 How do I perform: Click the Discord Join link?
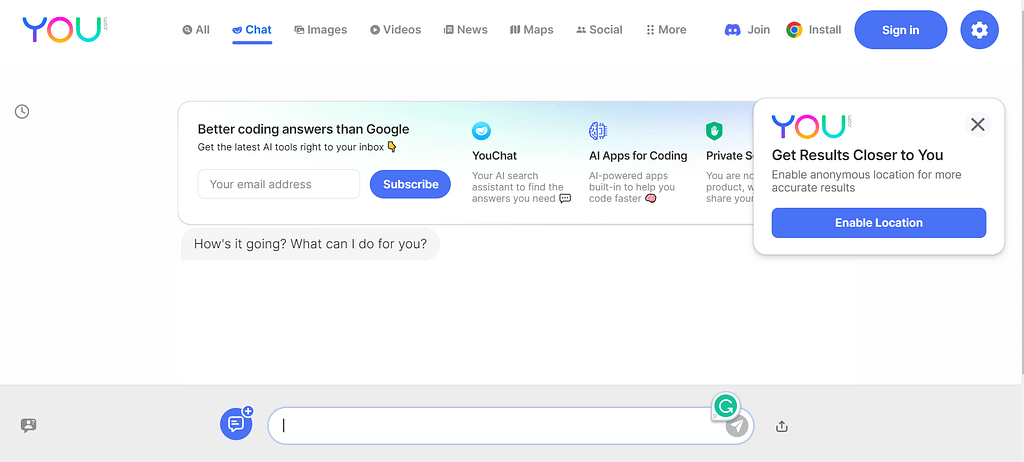[747, 29]
